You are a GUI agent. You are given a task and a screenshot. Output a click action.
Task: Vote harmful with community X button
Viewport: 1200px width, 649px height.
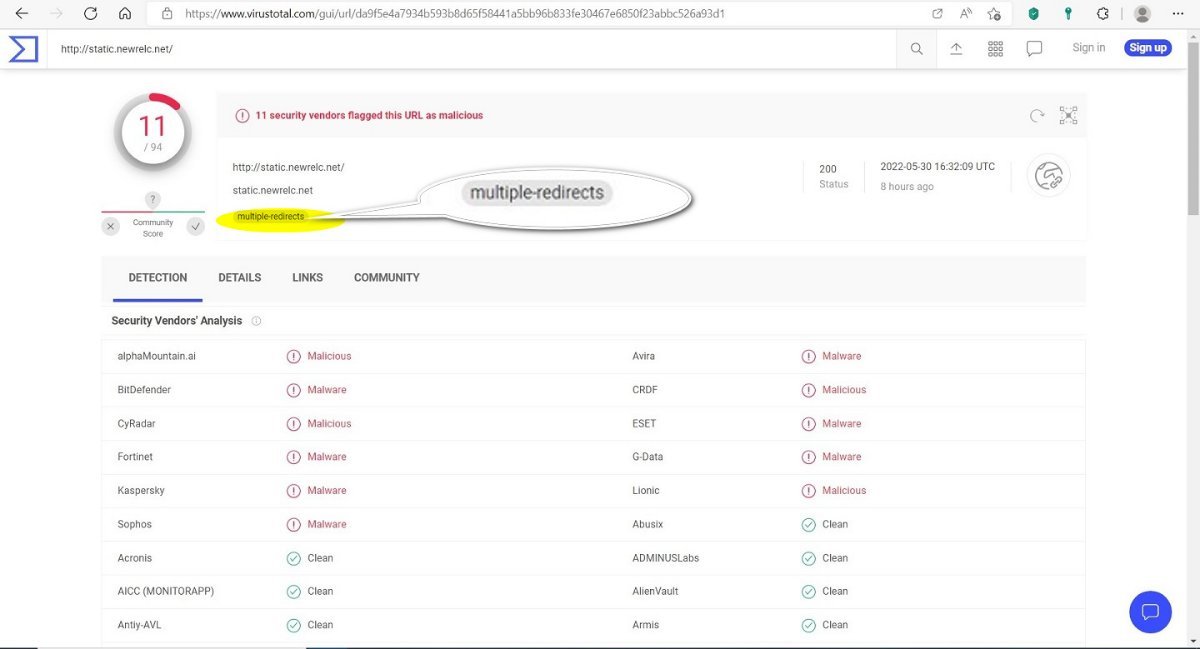[x=111, y=227]
